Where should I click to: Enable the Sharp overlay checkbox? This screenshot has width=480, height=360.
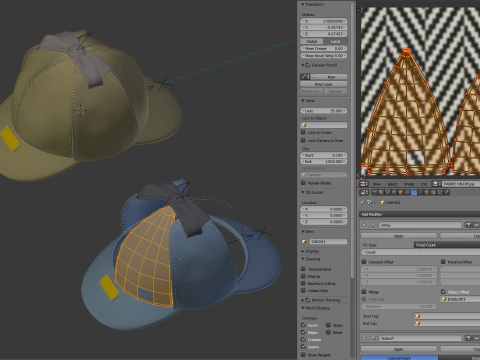click(328, 325)
